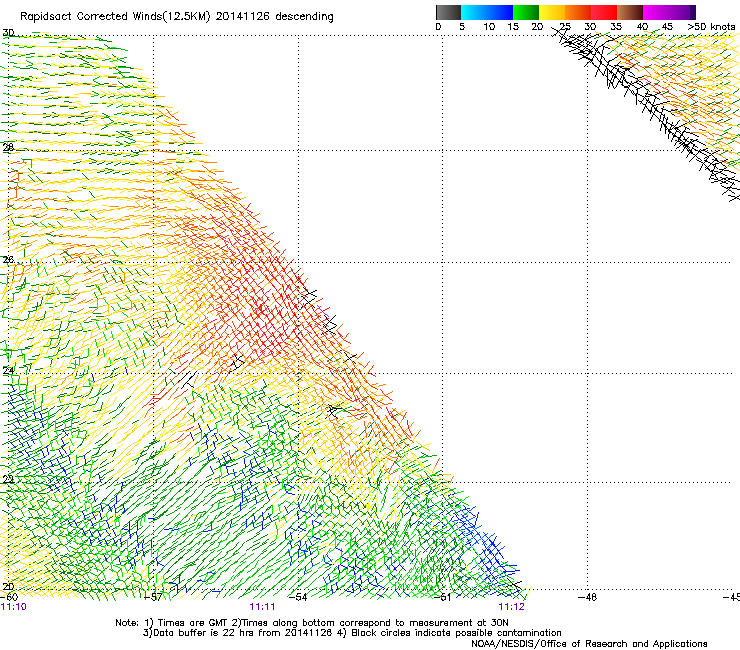Click the longitude label -57
This screenshot has width=740, height=650.
point(152,597)
